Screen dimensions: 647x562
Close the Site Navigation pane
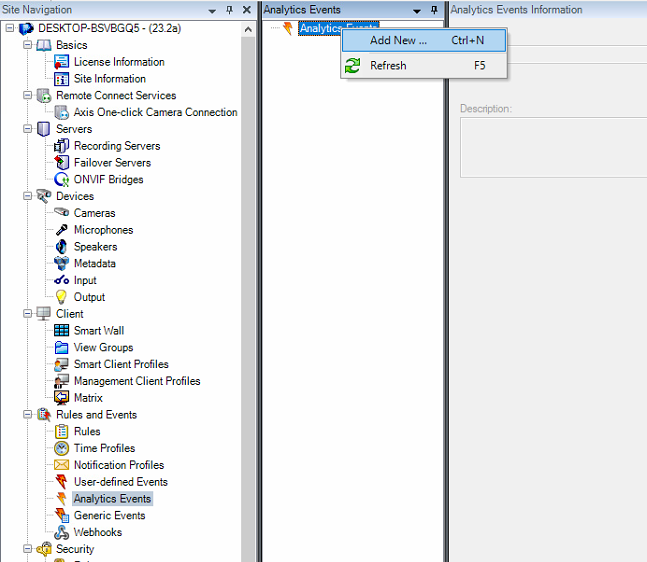click(x=247, y=10)
